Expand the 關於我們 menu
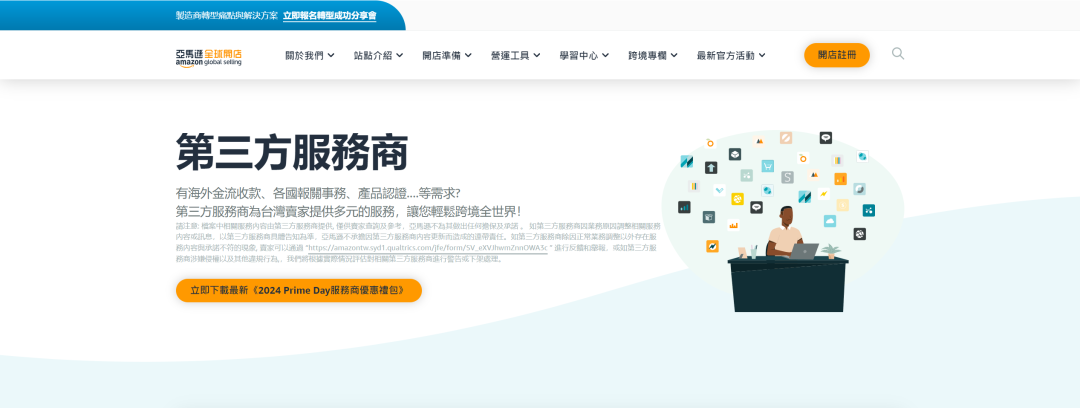 pyautogui.click(x=310, y=55)
